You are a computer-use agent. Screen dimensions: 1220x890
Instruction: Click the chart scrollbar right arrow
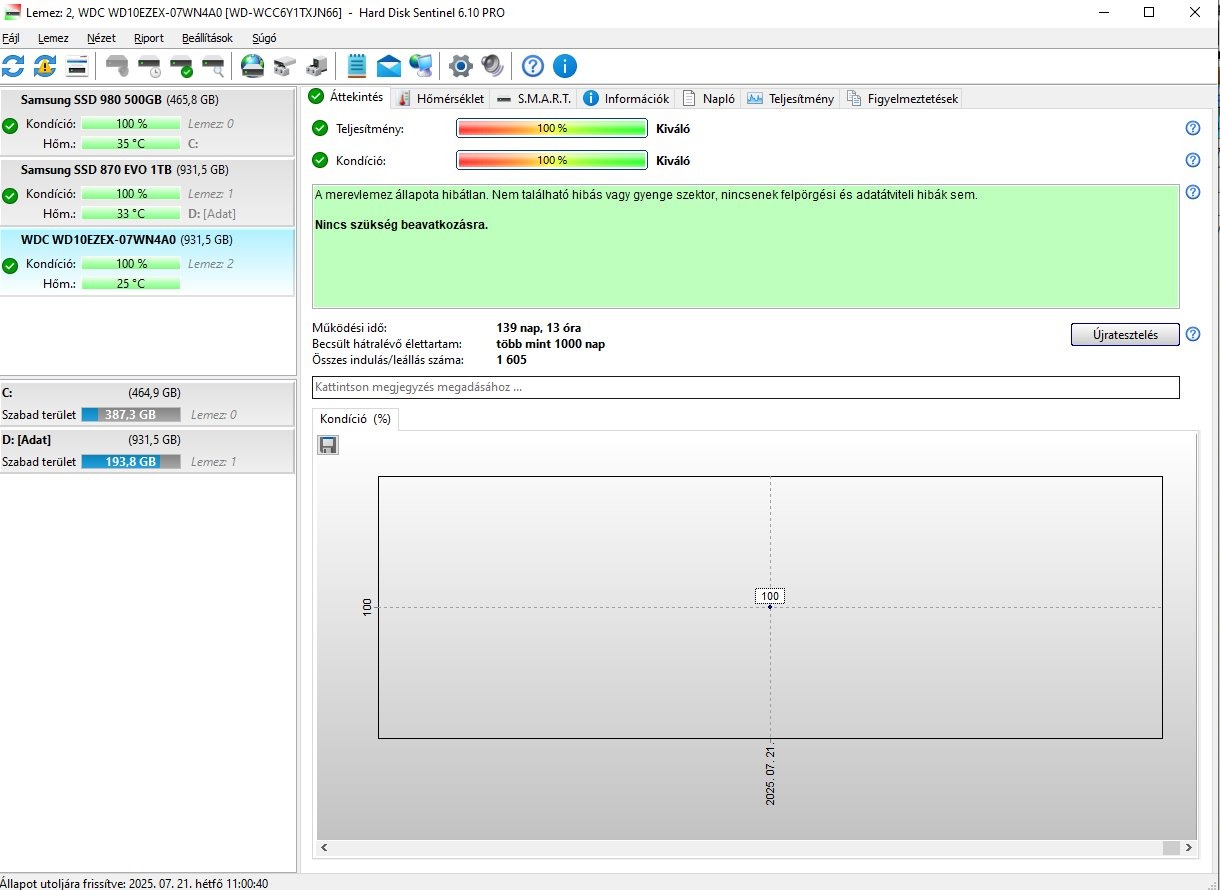pyautogui.click(x=1188, y=847)
